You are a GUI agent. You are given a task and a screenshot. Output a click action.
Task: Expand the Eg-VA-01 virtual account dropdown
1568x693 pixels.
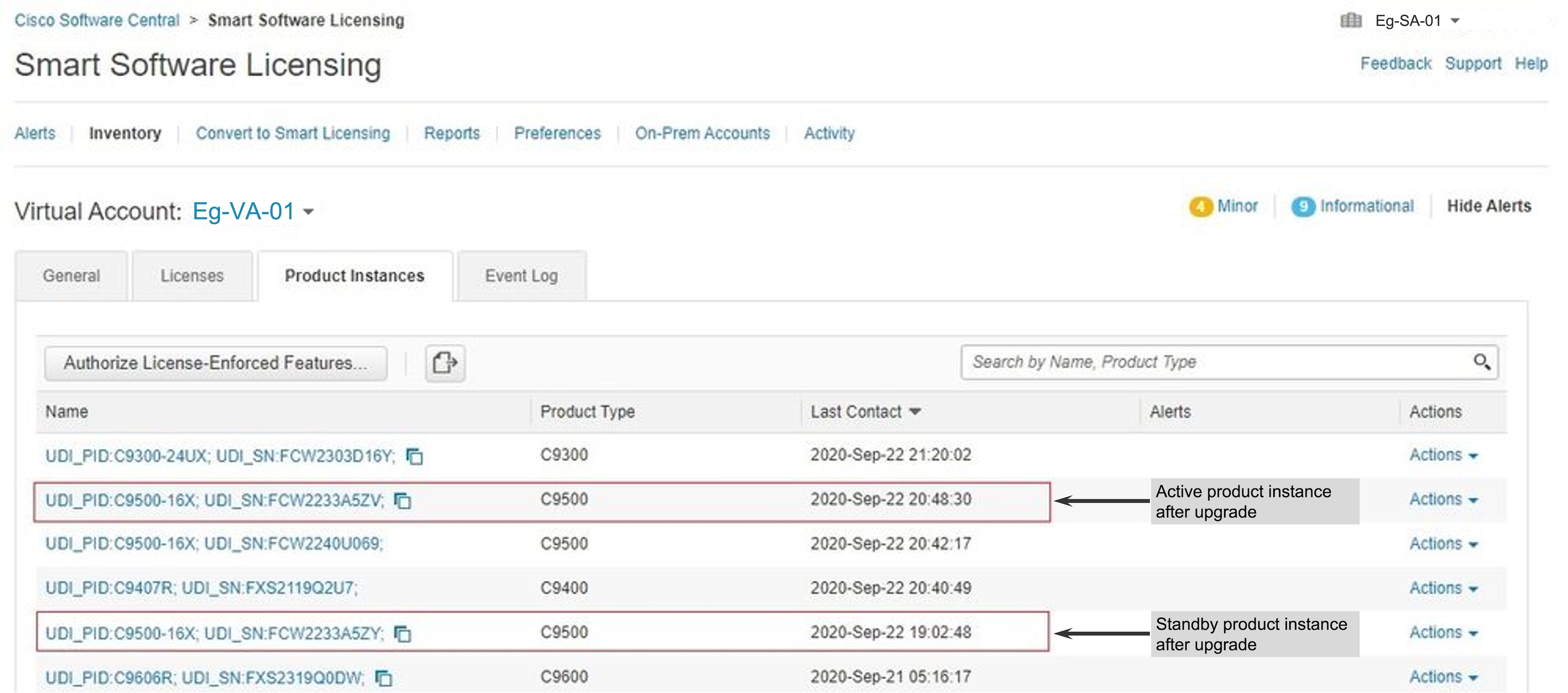[x=309, y=212]
